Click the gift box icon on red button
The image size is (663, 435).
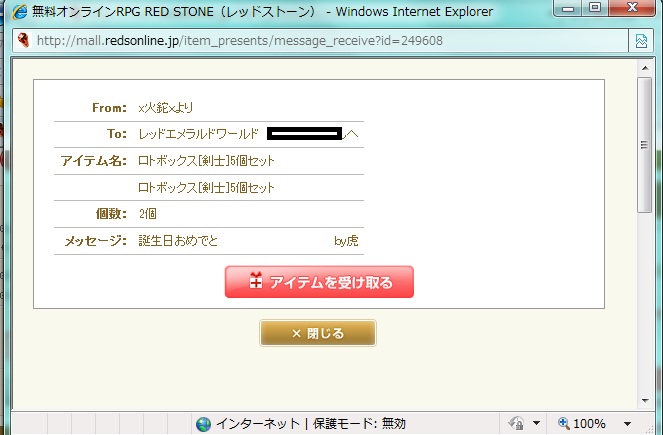pyautogui.click(x=256, y=281)
